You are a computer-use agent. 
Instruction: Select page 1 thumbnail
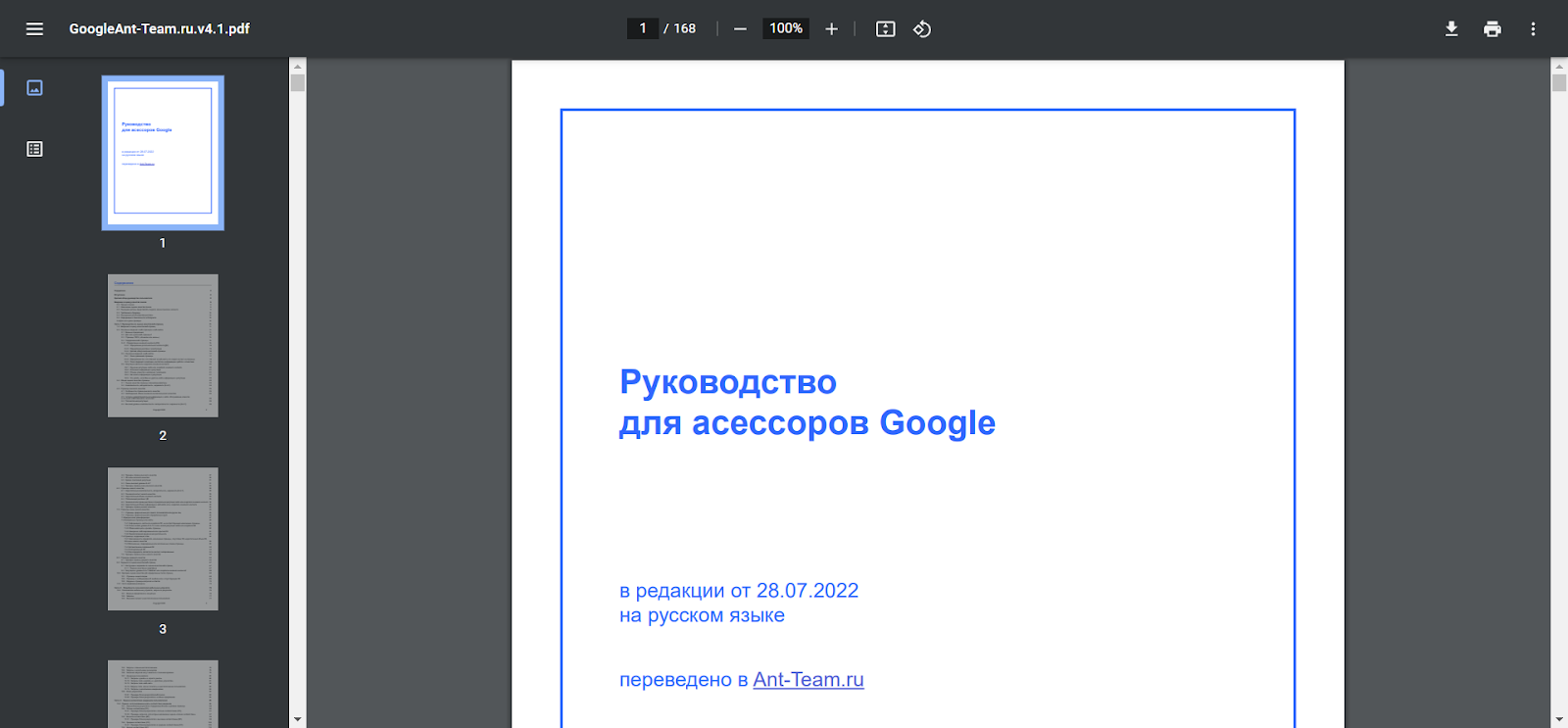point(163,153)
